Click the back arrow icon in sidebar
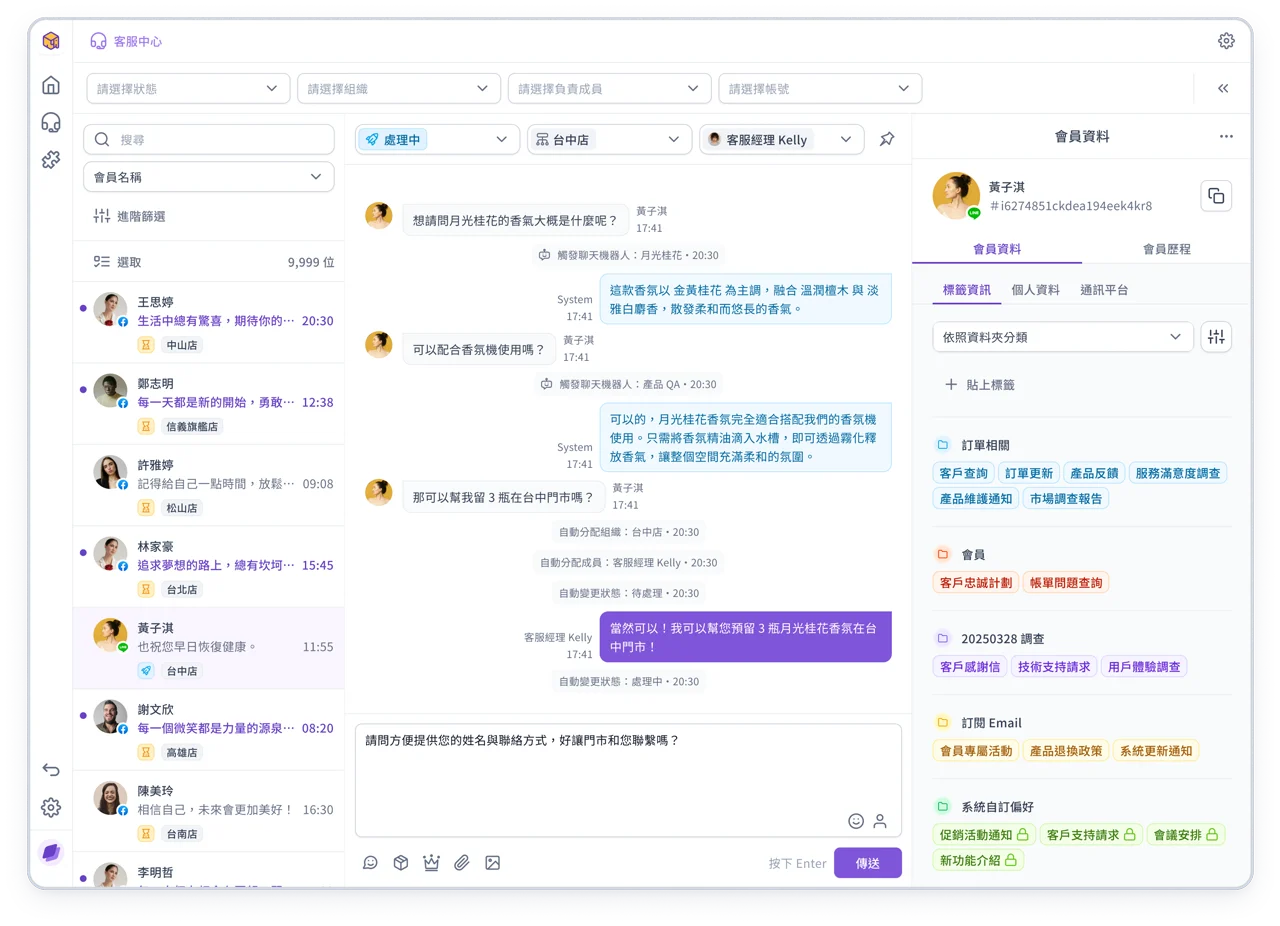Viewport: 1280px width, 926px height. [x=51, y=770]
